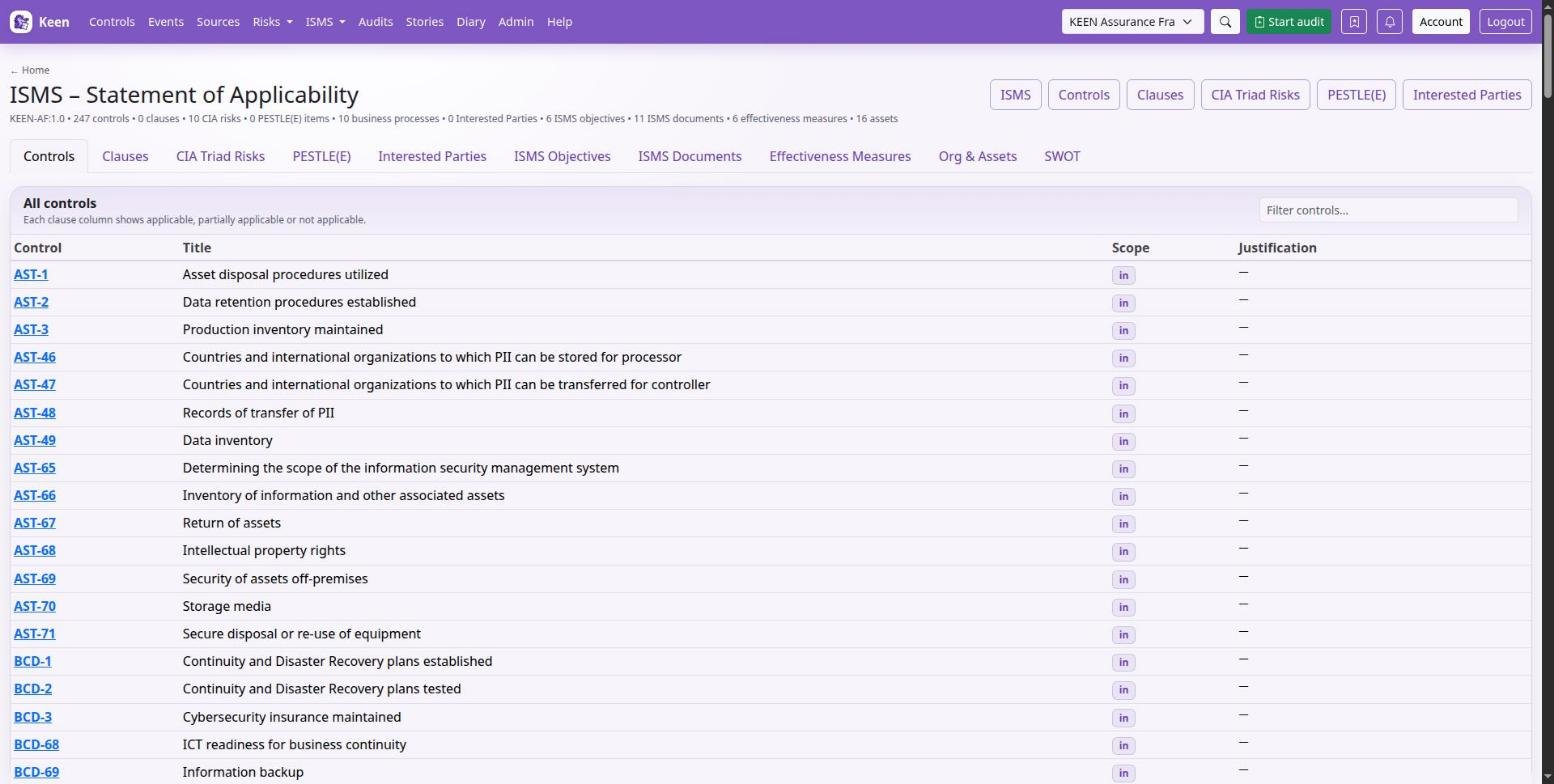Screen dimensions: 1554x784
Task: Go back via the Home breadcrumb
Action: [x=30, y=70]
